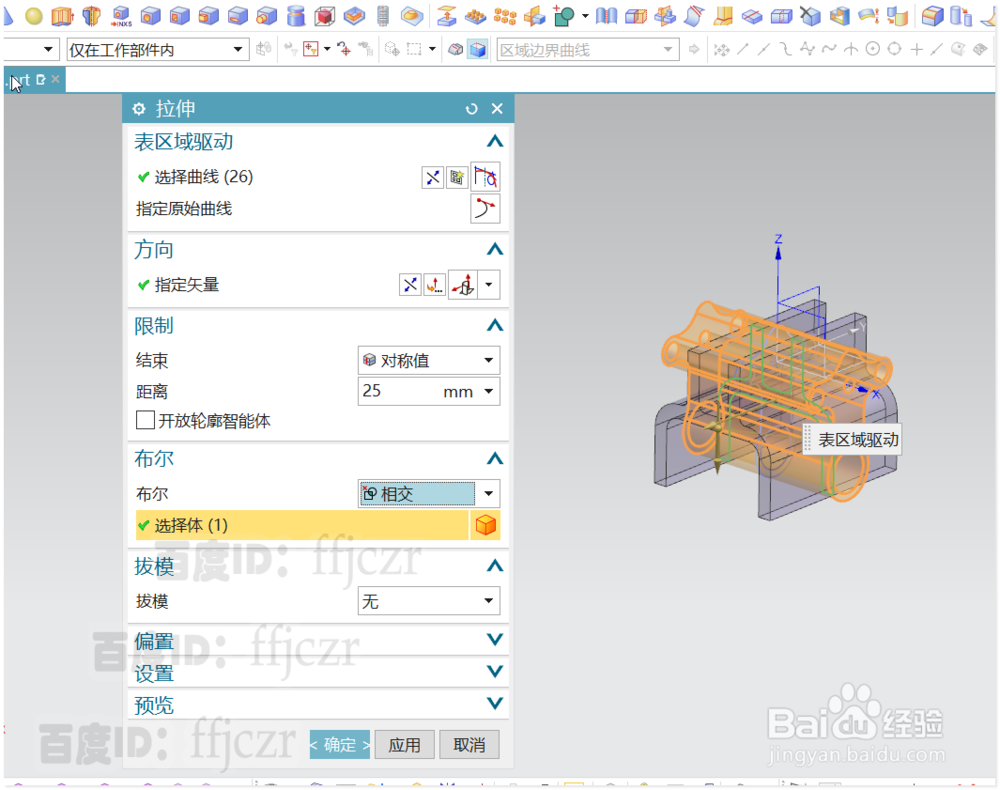This screenshot has width=1000, height=790.
Task: Open the vector type dropdown arrow
Action: click(x=489, y=284)
